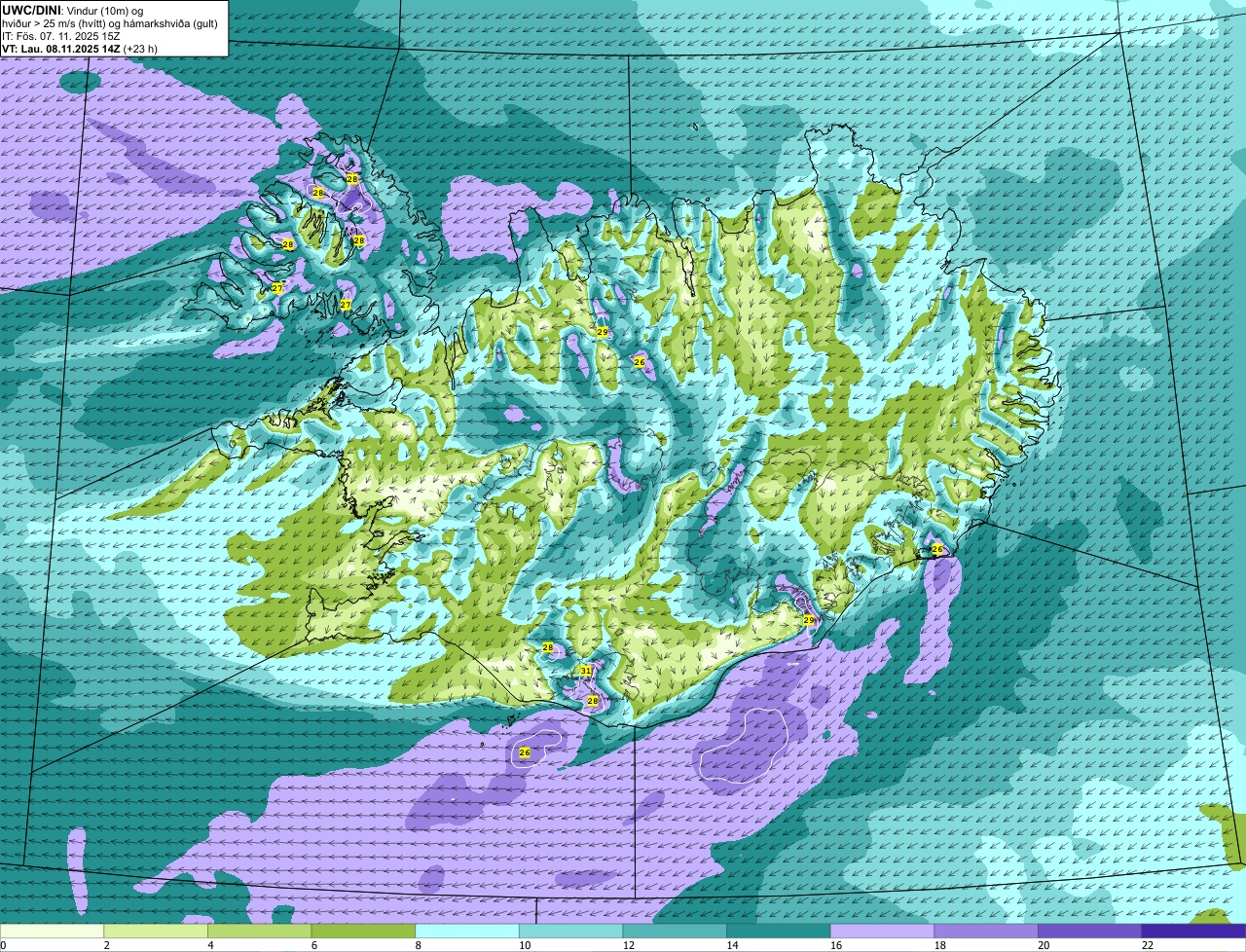The width and height of the screenshot is (1246, 952).
Task: Click the 'VT: Lau. 08.11.2025 14Z (+23 h)' line
Action: click(80, 48)
